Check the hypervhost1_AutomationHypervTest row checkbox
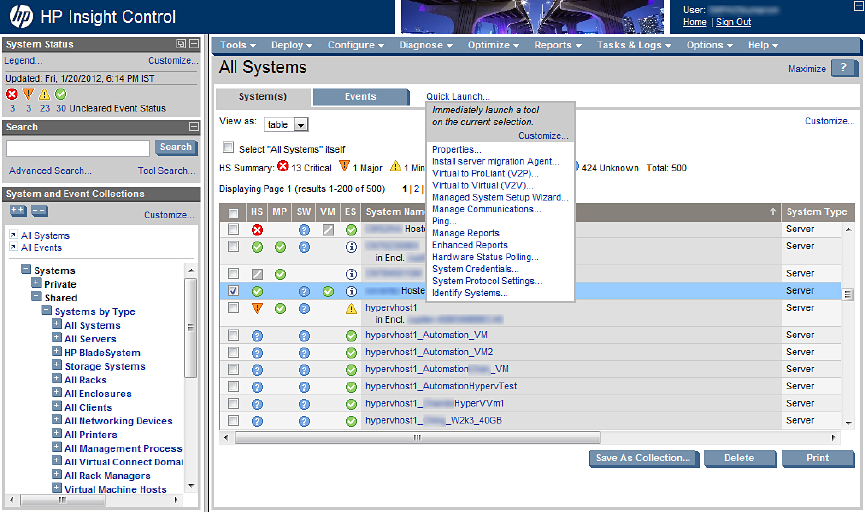 click(233, 386)
